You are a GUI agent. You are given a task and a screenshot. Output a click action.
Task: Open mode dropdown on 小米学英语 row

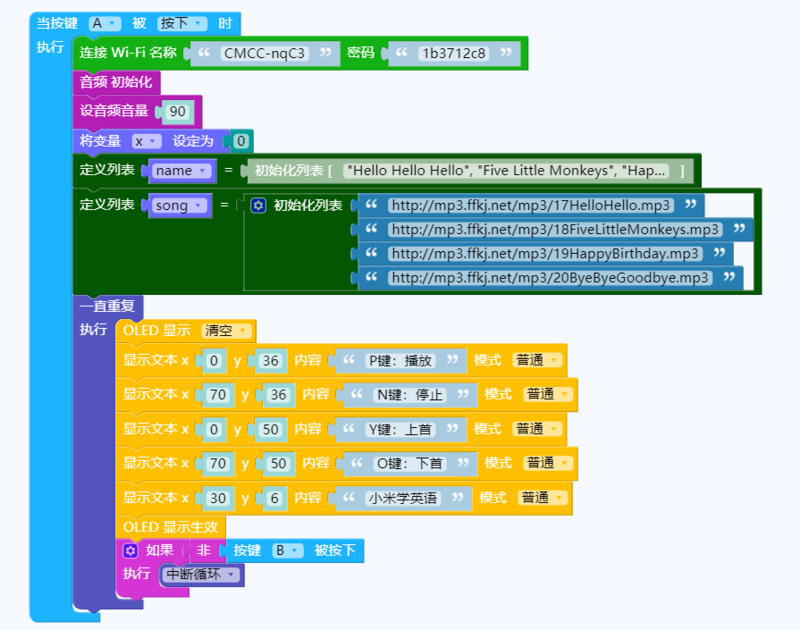[x=543, y=497]
